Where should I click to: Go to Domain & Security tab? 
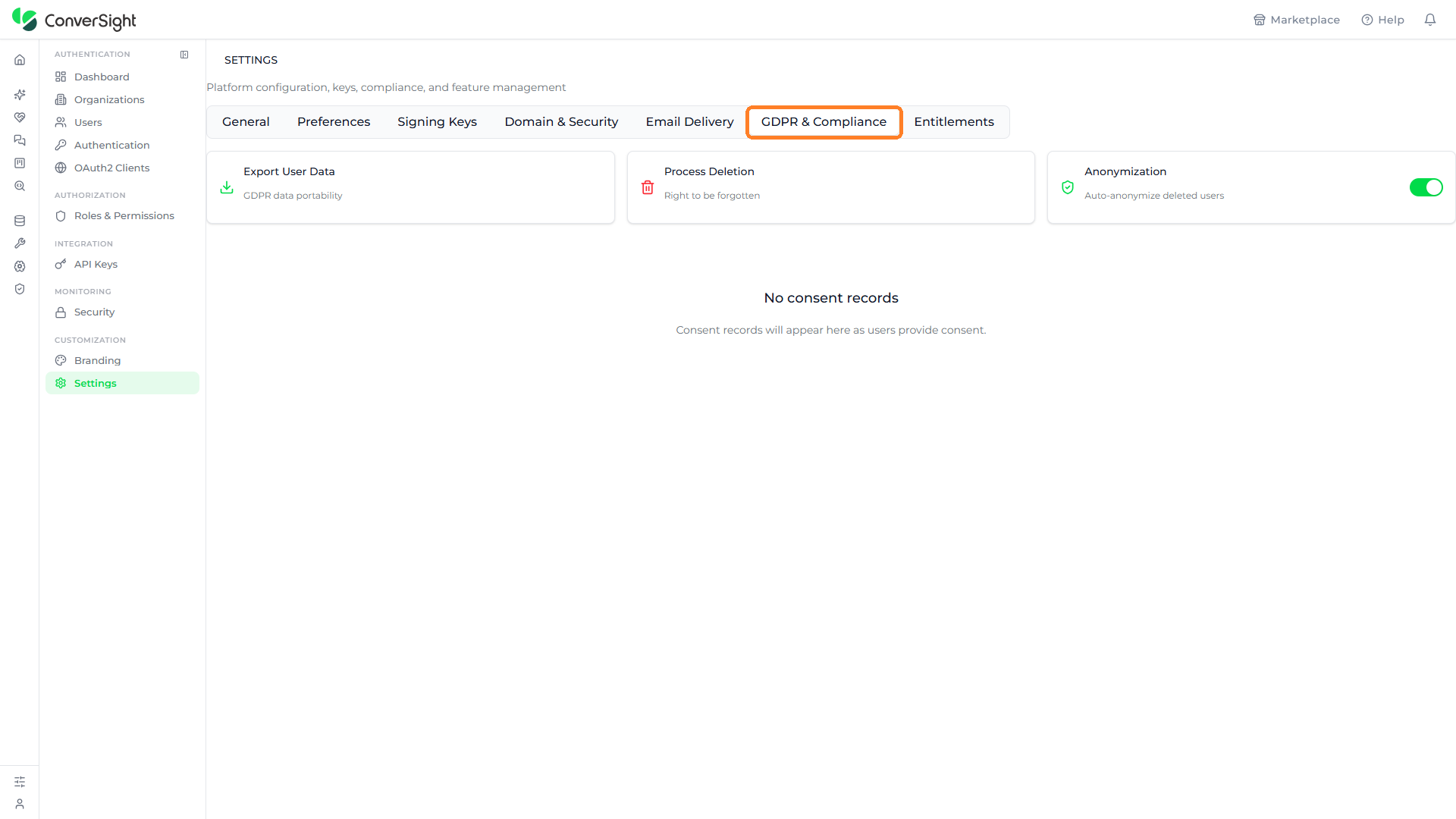(x=561, y=122)
